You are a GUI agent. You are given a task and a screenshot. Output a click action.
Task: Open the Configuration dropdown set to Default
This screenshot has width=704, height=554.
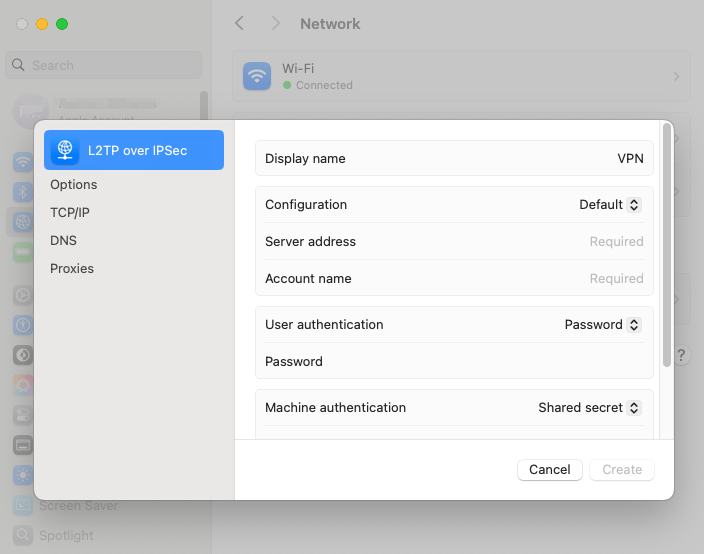point(610,205)
